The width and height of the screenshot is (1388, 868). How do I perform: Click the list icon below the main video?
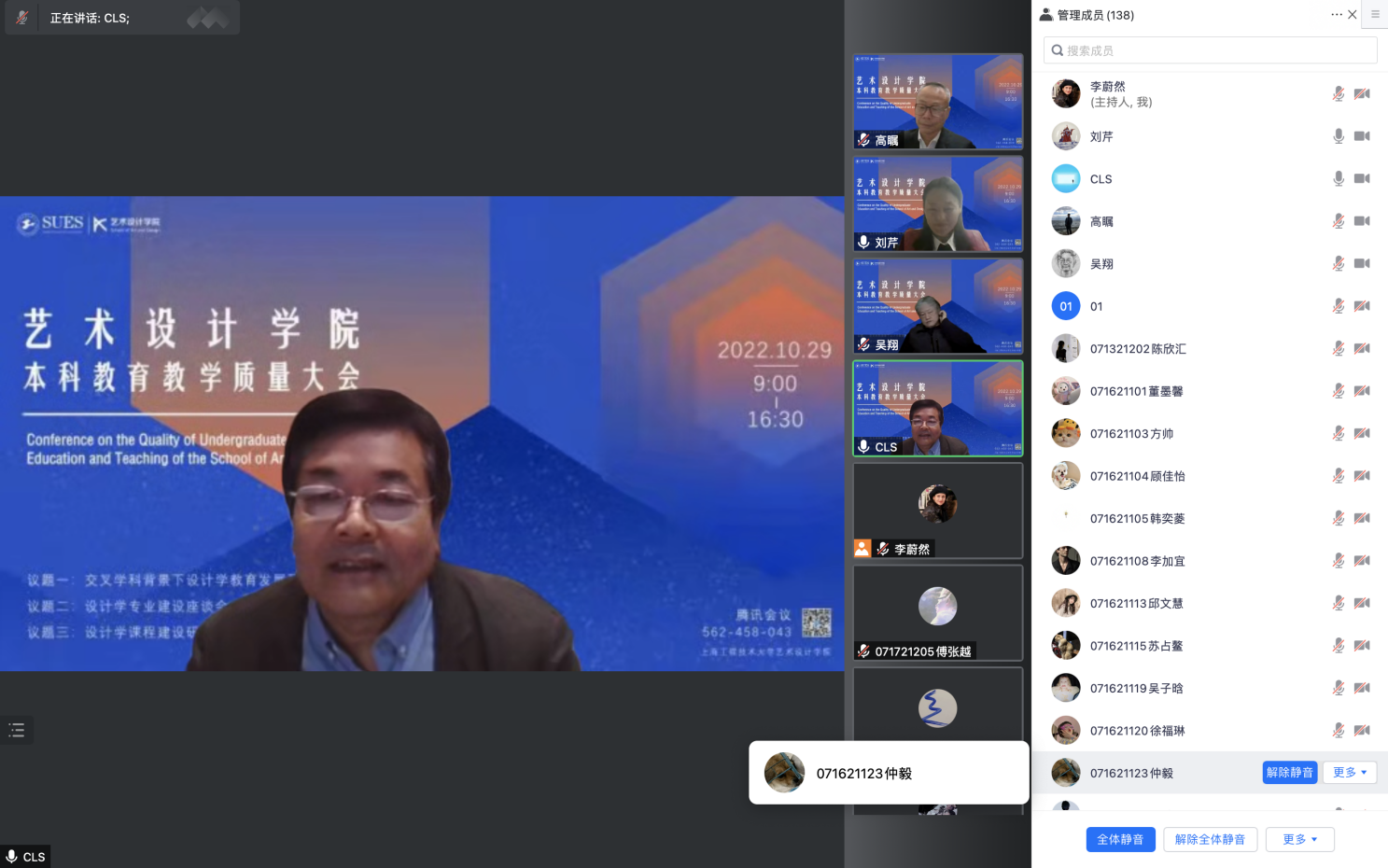(x=17, y=730)
